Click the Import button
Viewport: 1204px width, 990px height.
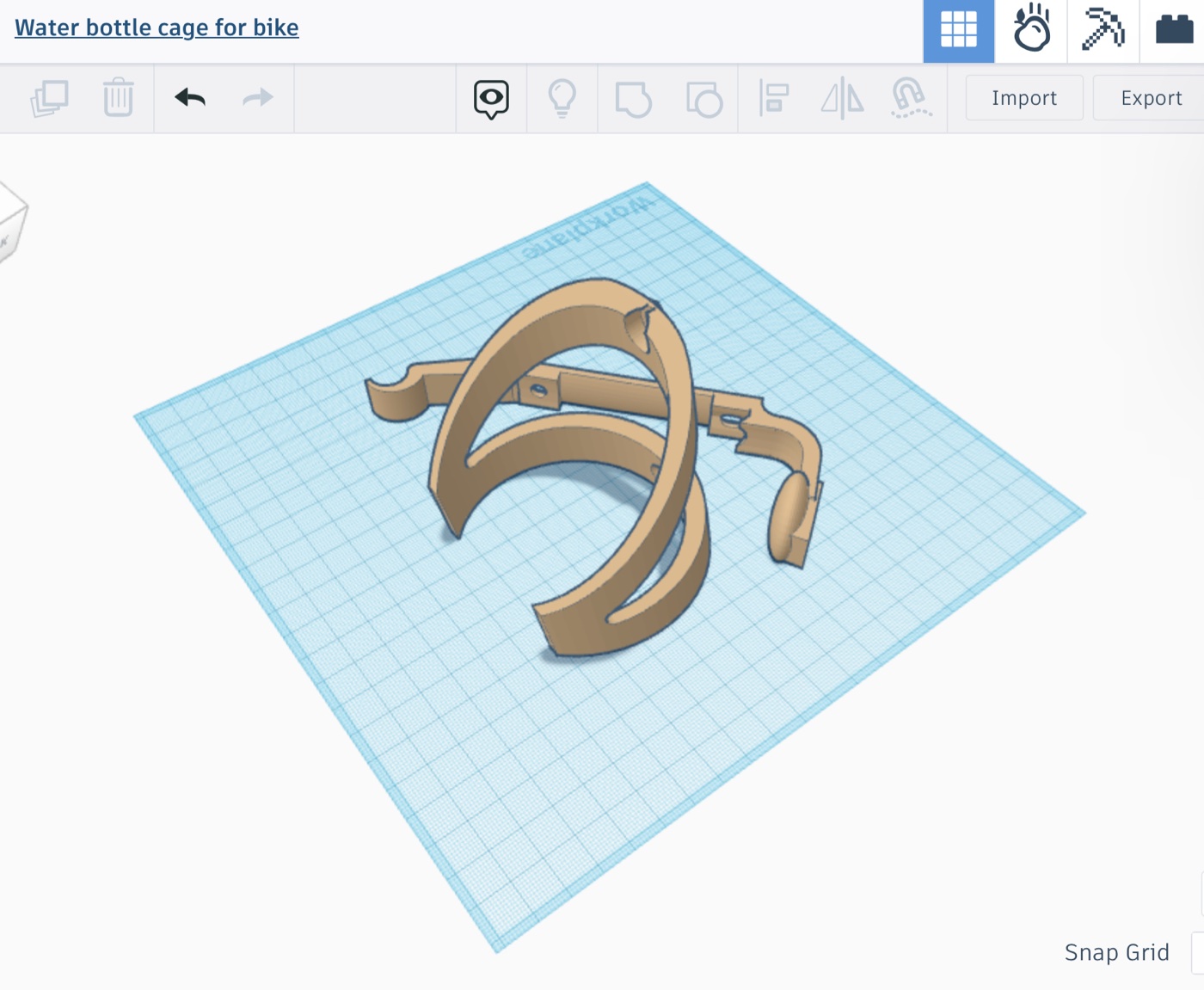click(x=1024, y=98)
